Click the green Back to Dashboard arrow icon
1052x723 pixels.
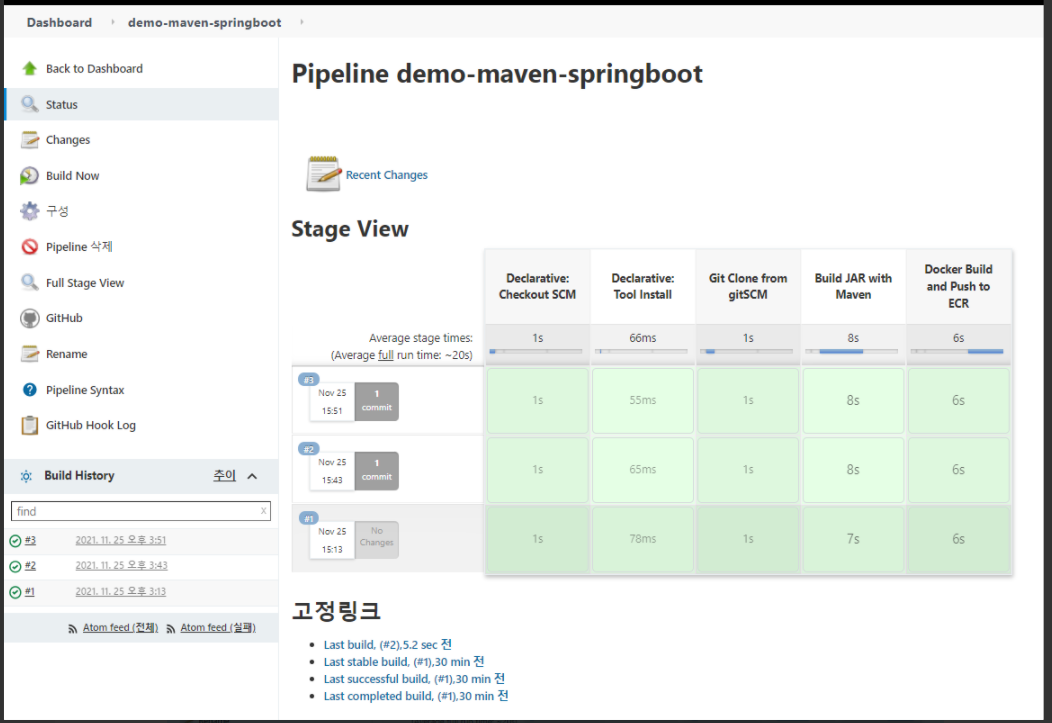[30, 68]
